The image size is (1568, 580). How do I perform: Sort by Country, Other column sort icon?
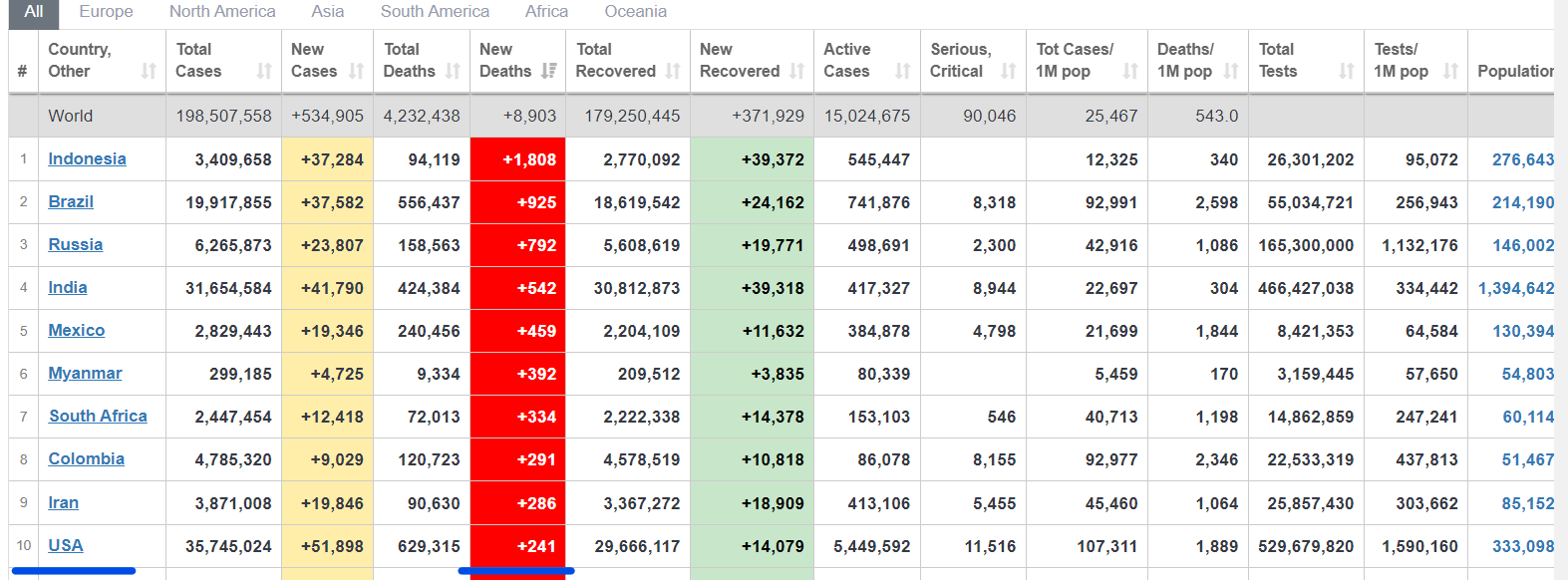click(149, 71)
